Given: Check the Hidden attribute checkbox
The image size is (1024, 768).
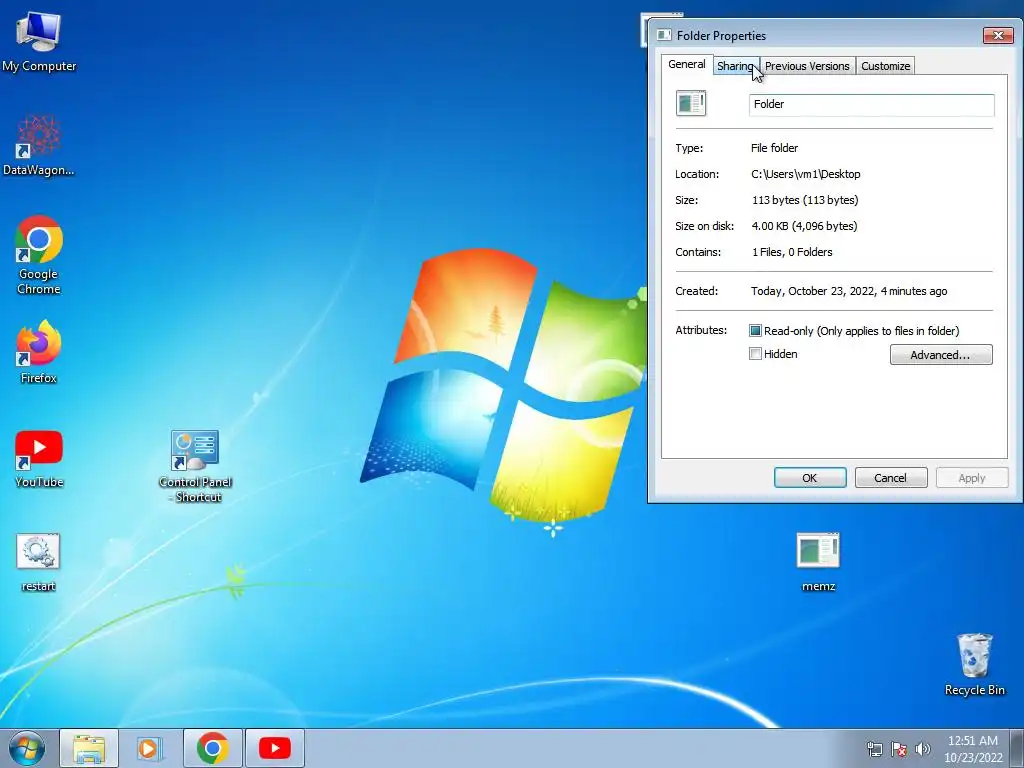Looking at the screenshot, I should [755, 354].
